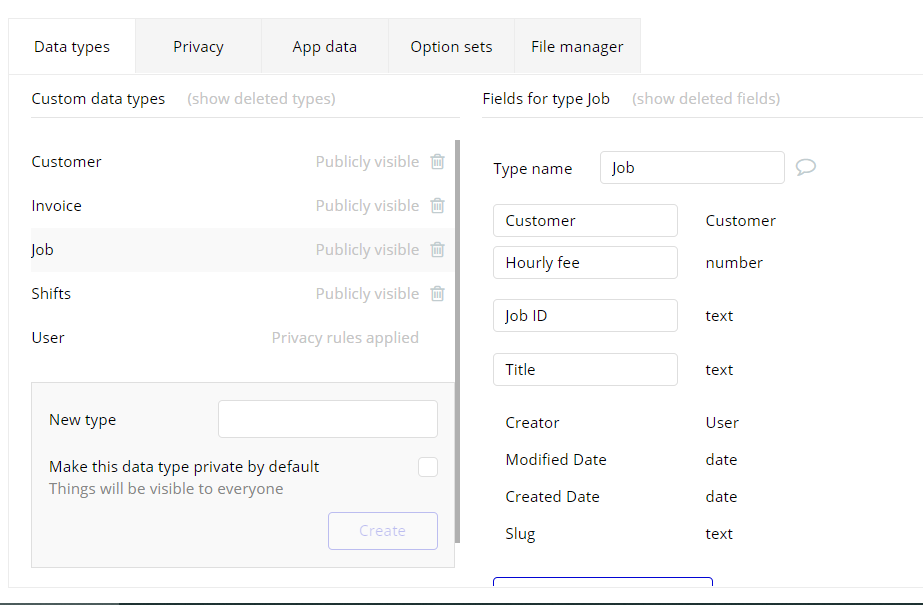
Task: Click show deleted fields link
Action: click(706, 99)
